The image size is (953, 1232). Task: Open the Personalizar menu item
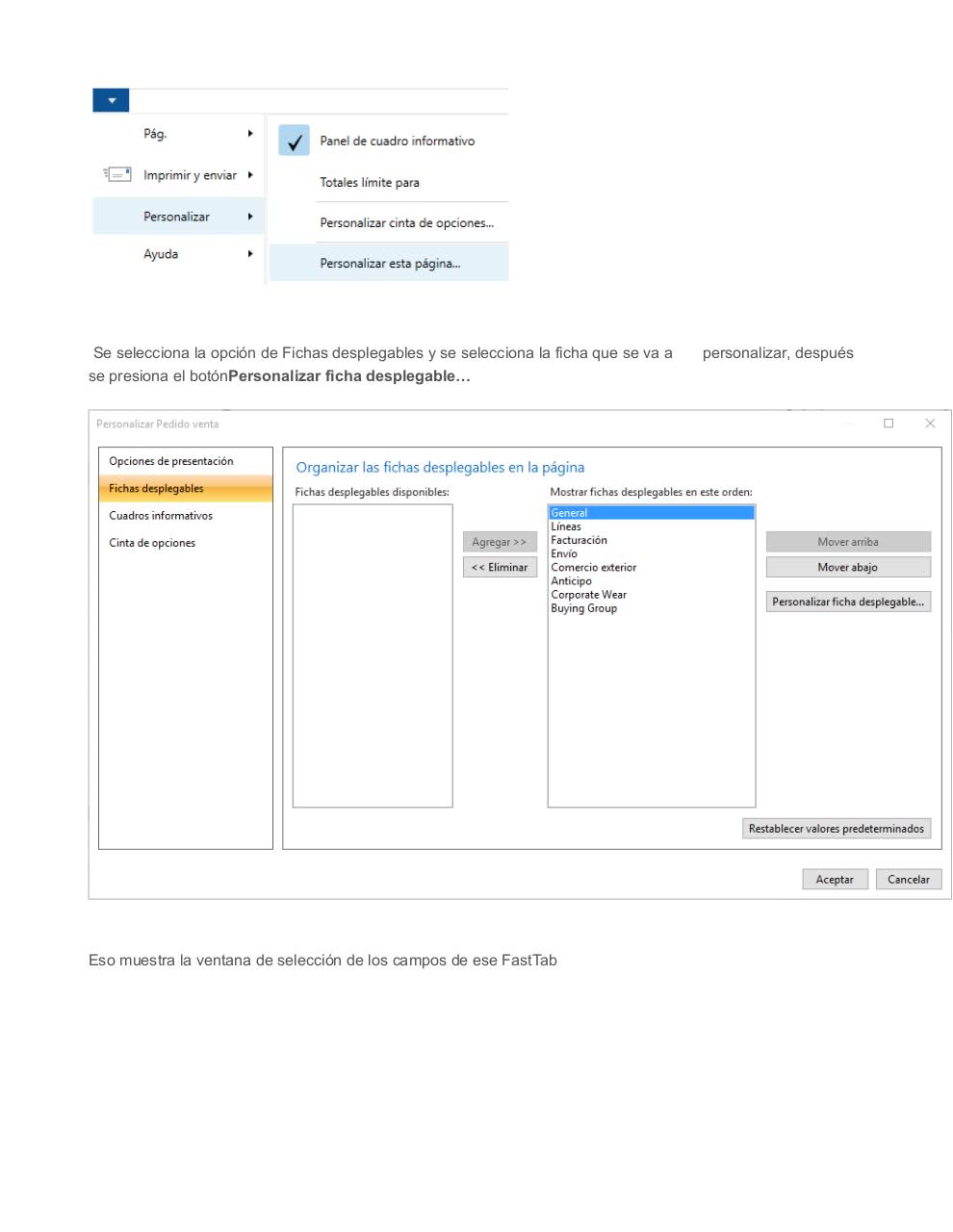(176, 217)
